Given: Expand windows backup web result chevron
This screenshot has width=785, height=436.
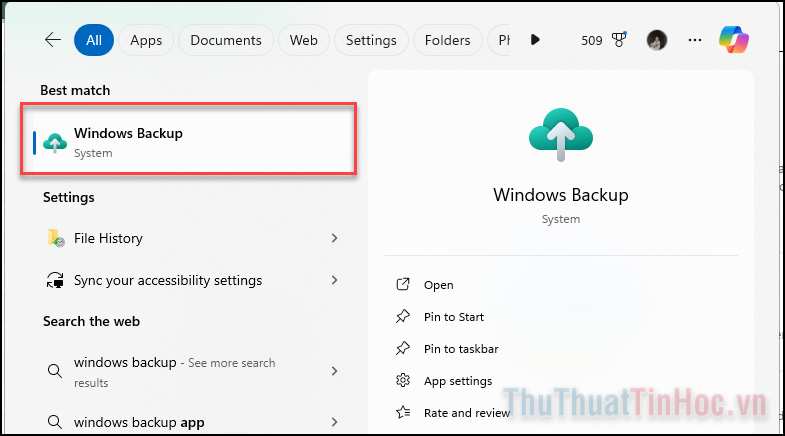Looking at the screenshot, I should pyautogui.click(x=334, y=371).
